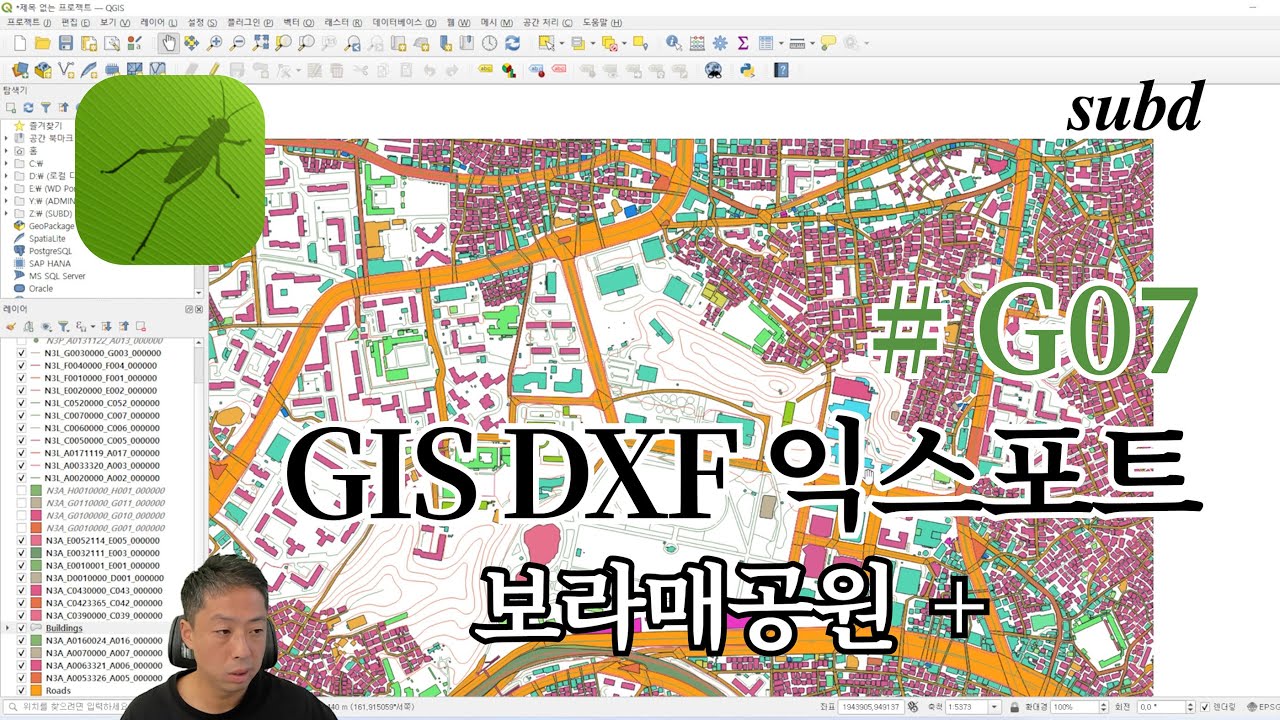Select GeoPackage in Browser panel
Image resolution: width=1280 pixels, height=720 pixels.
pos(49,226)
